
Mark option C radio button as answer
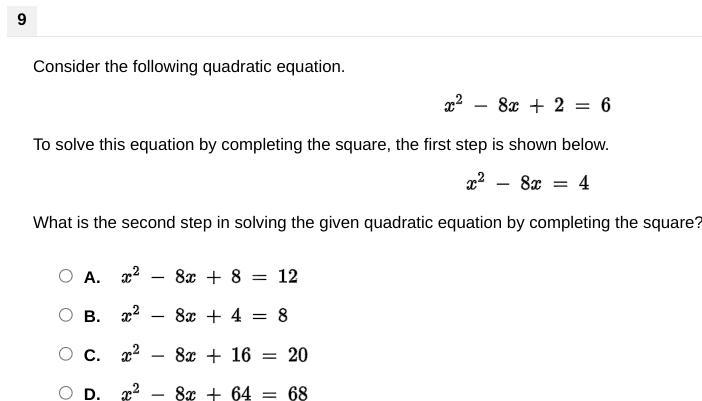tap(66, 354)
